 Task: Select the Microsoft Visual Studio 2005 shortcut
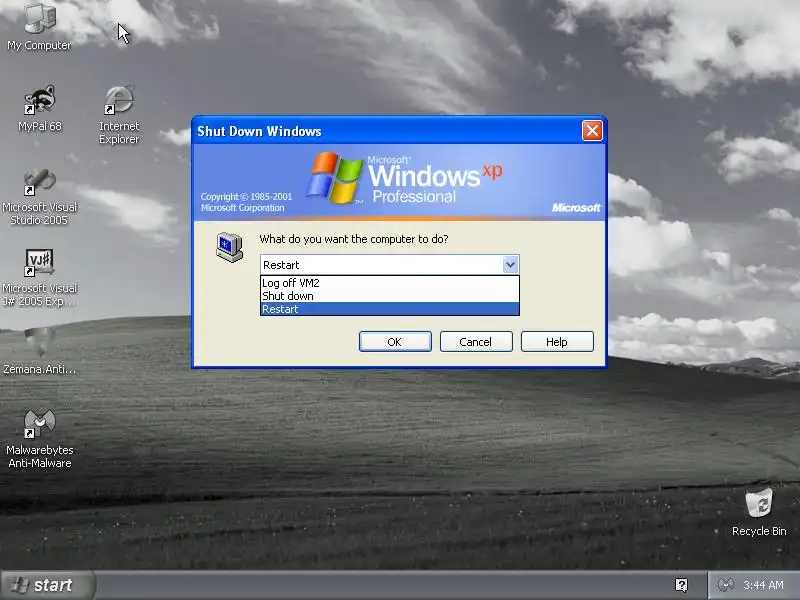[x=39, y=197]
